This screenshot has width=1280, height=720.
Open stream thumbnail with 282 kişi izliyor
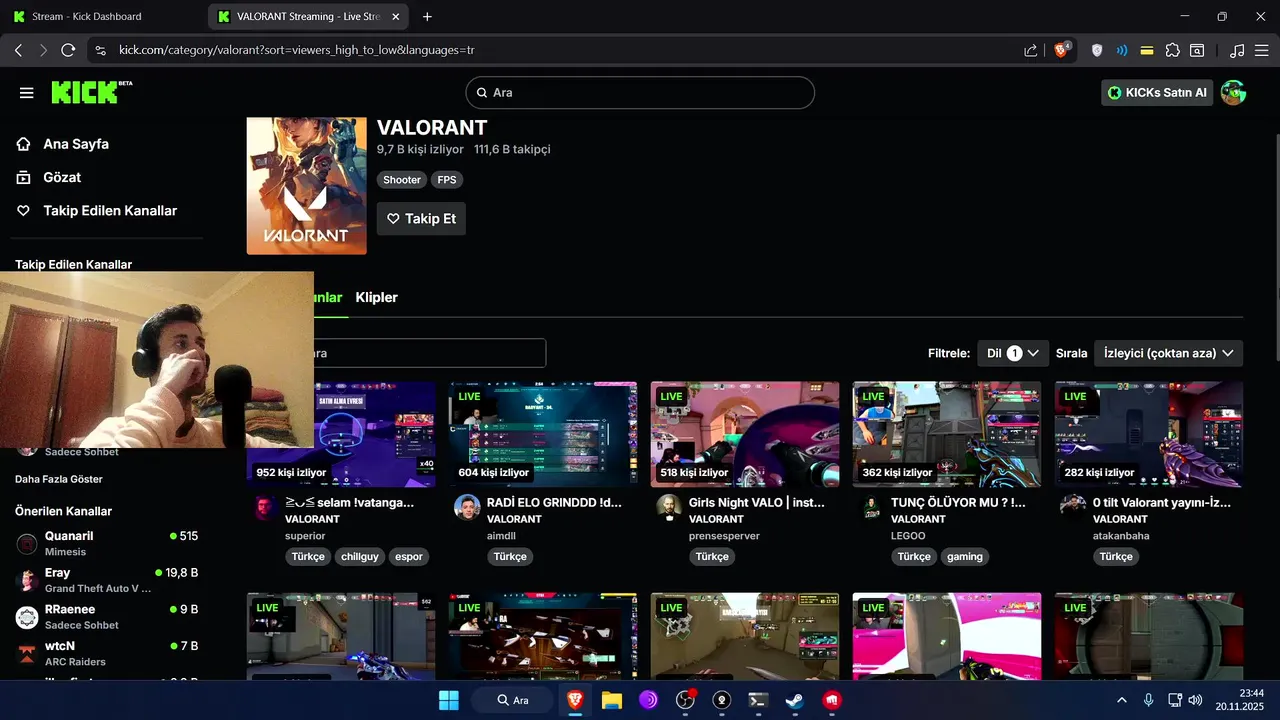click(x=1149, y=434)
